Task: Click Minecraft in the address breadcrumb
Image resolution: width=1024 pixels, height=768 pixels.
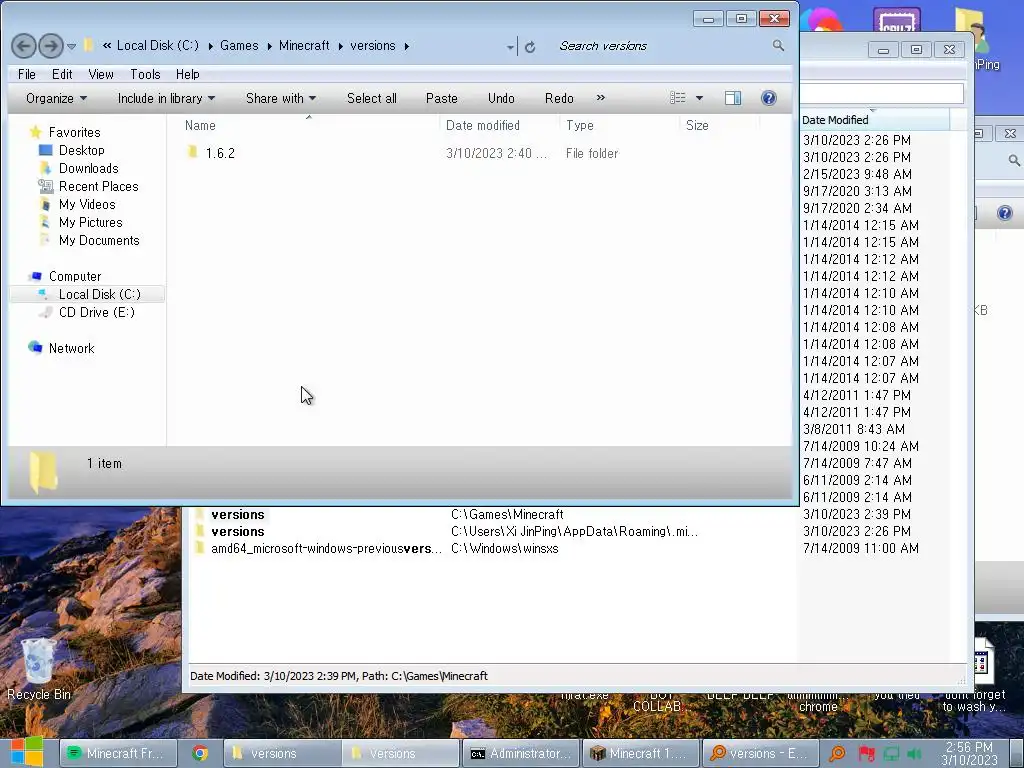Action: coord(304,46)
